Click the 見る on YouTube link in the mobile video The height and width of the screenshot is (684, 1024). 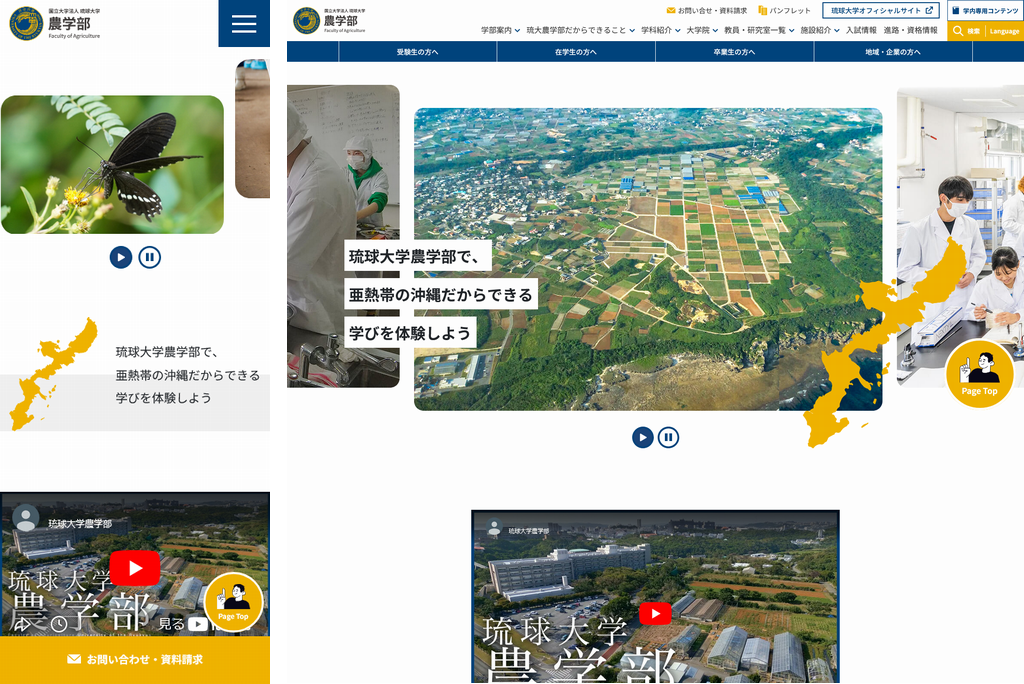tap(183, 625)
